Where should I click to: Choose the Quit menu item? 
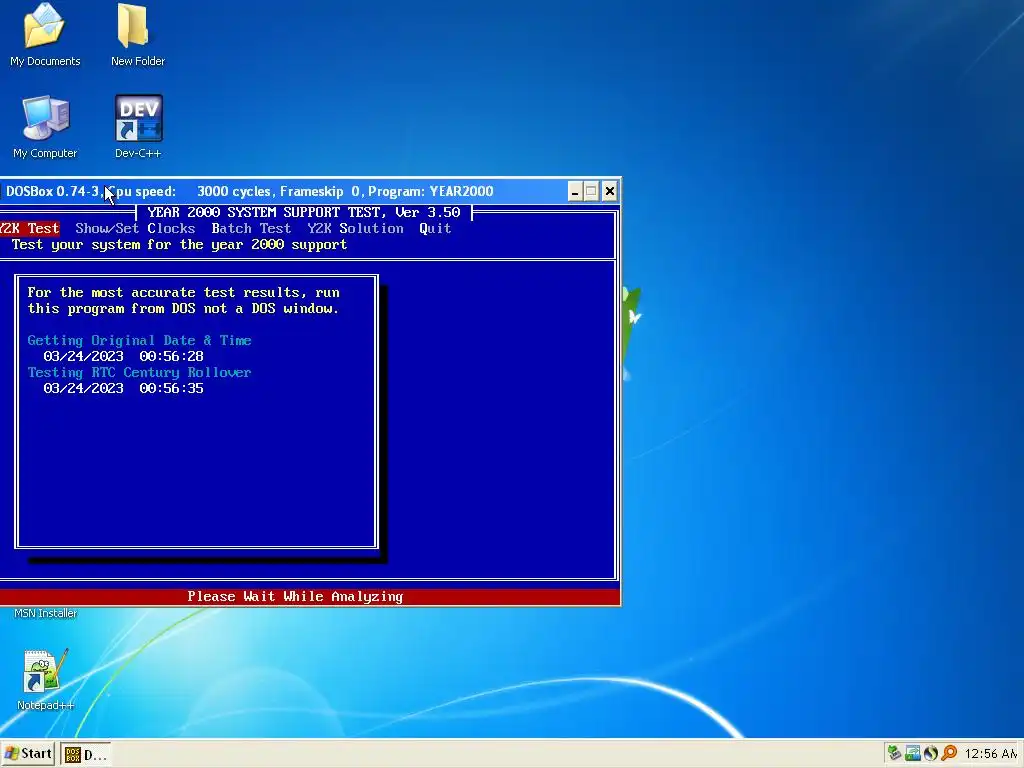[x=435, y=228]
